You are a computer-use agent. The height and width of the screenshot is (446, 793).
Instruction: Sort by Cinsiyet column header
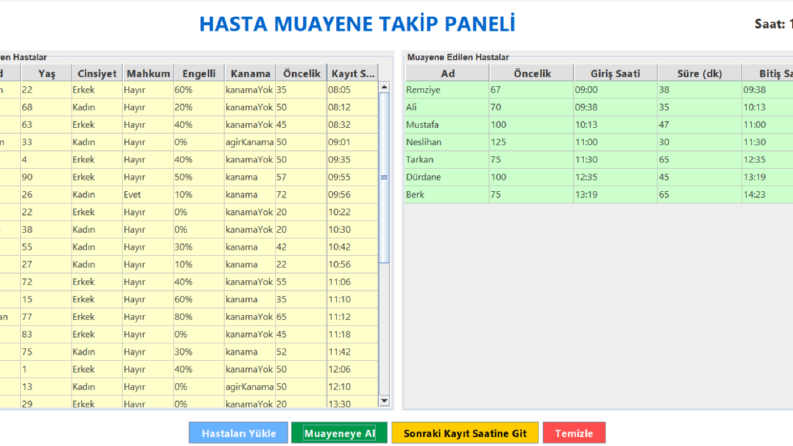97,73
